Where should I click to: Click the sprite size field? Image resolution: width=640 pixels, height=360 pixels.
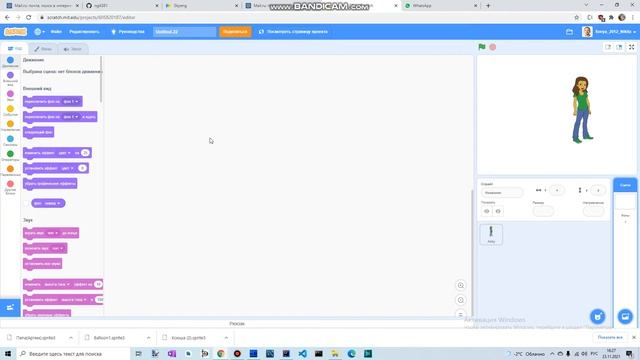[543, 211]
